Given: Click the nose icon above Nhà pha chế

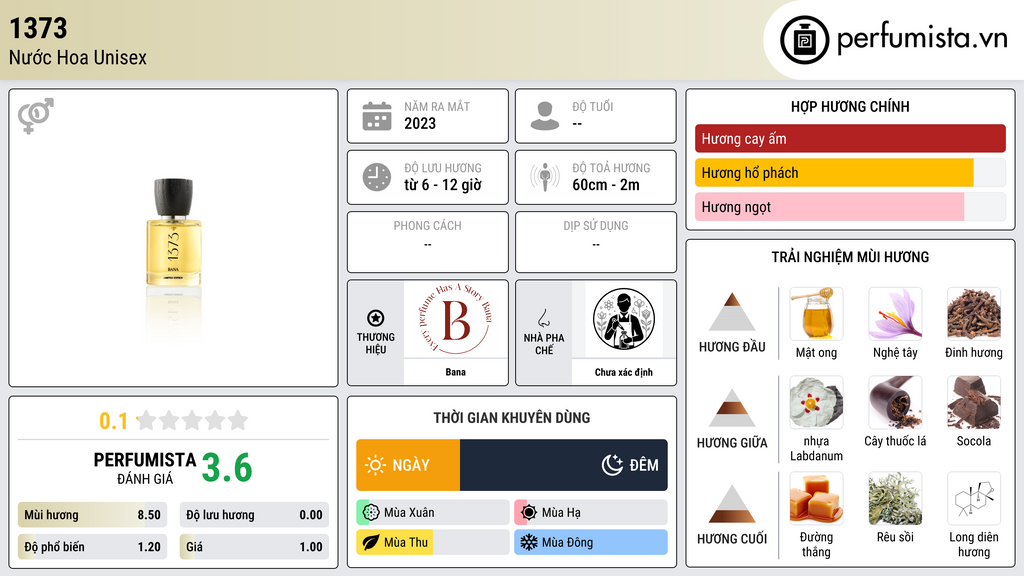Looking at the screenshot, I should point(543,318).
